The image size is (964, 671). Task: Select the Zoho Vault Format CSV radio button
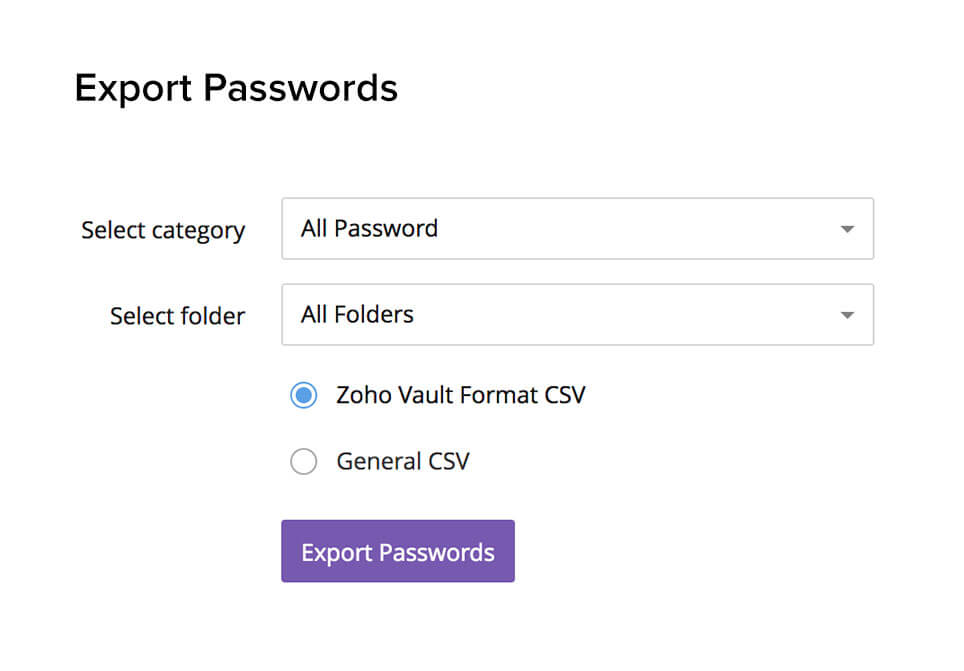[304, 395]
